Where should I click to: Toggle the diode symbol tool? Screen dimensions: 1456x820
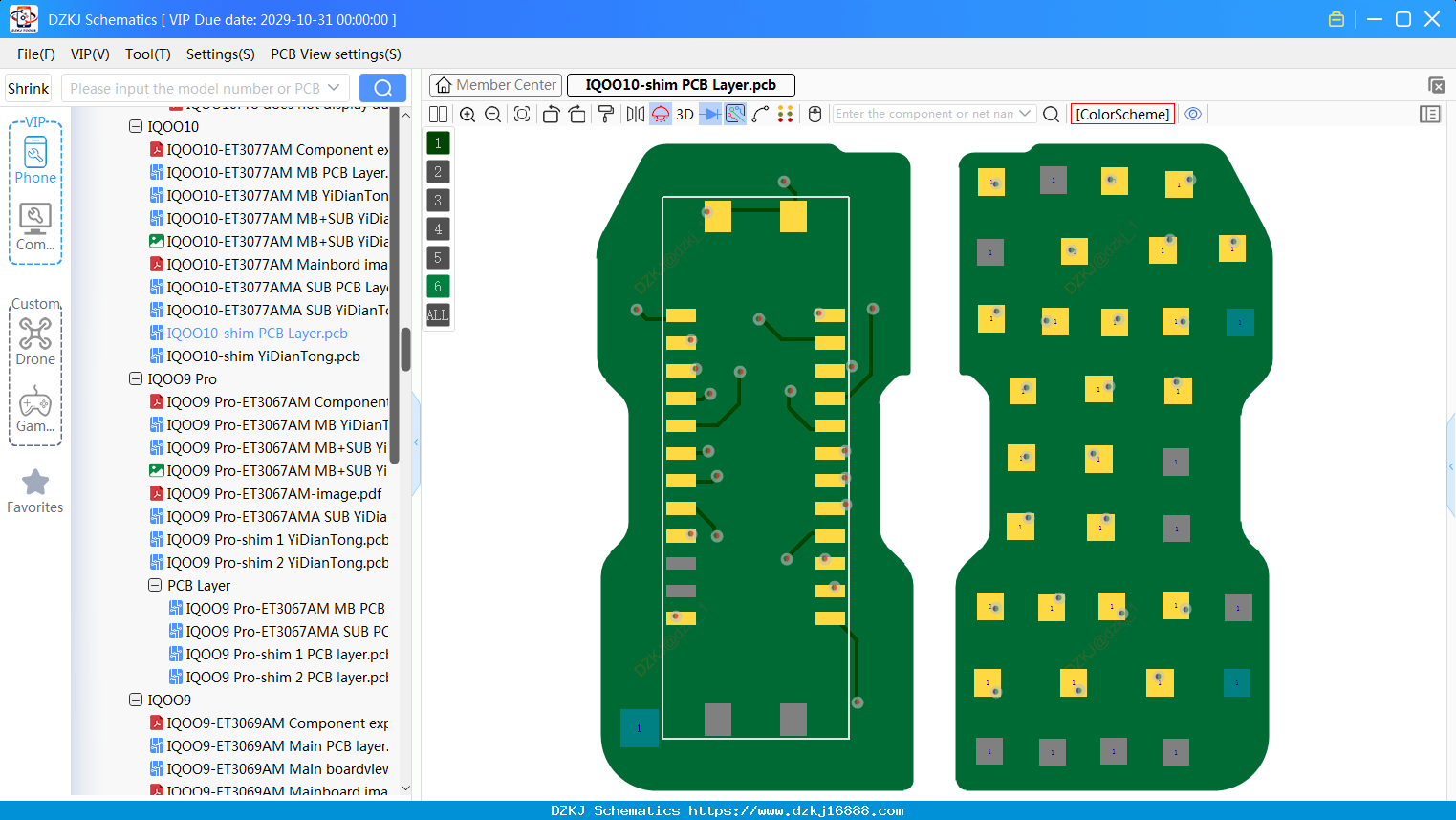(x=710, y=114)
